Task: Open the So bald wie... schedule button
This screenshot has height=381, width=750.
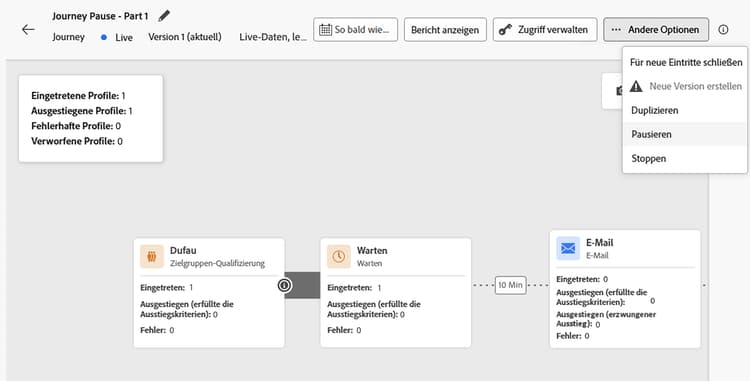Action: point(355,30)
